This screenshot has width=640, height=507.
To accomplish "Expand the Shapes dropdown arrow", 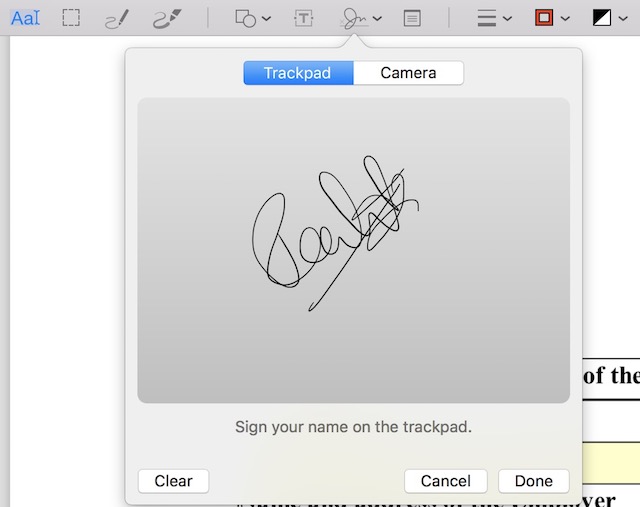I will 266,19.
